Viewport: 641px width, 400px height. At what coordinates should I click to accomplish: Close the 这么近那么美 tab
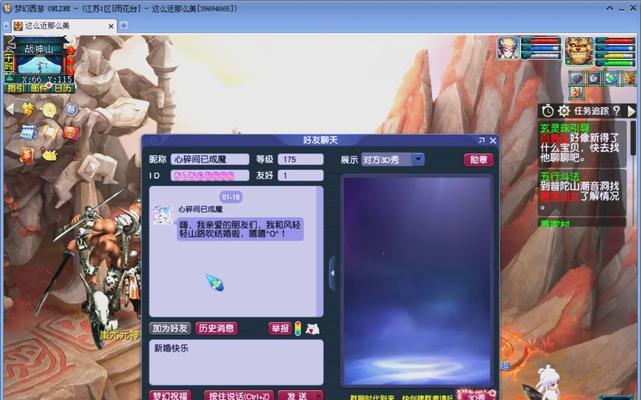pos(111,26)
